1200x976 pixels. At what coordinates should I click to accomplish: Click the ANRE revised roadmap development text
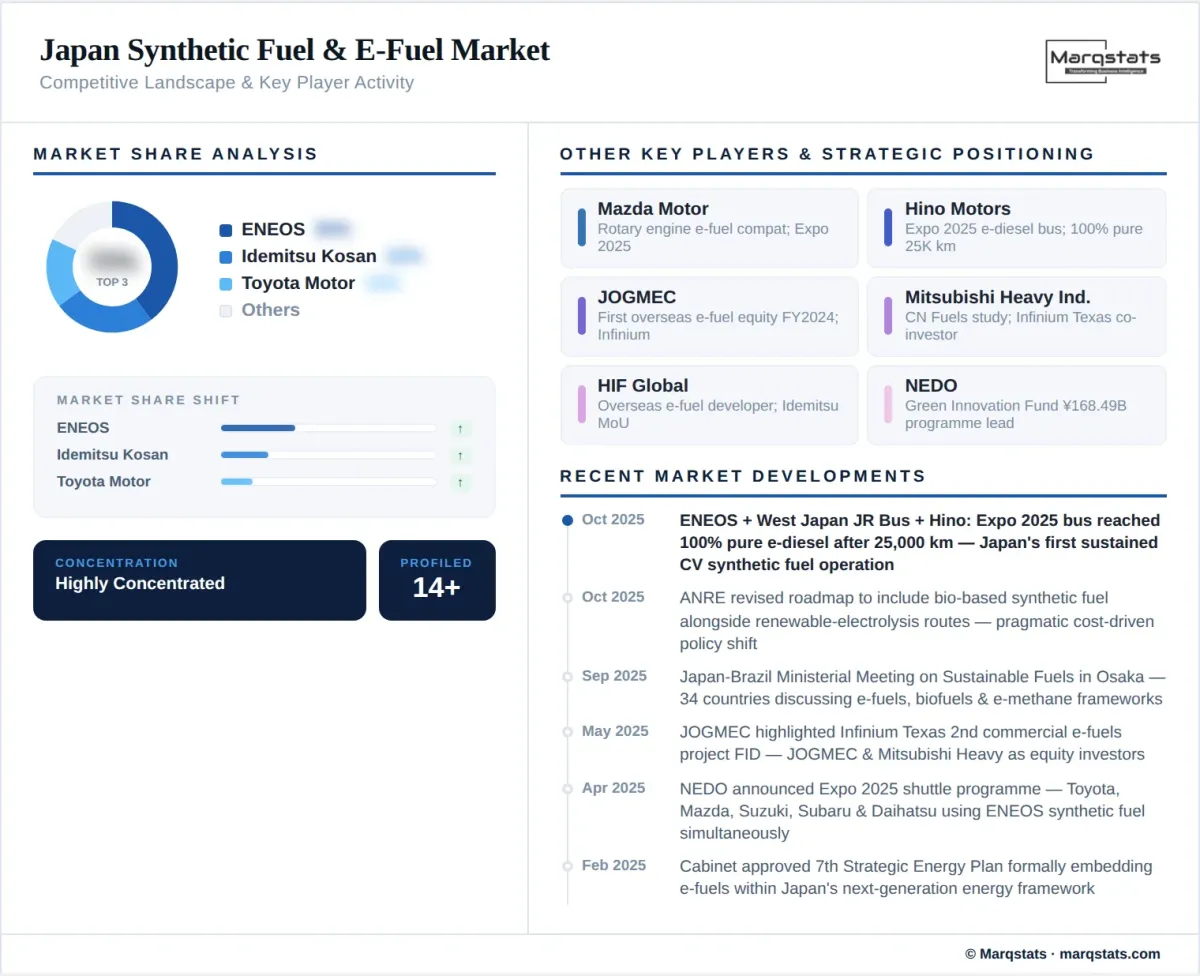[917, 621]
